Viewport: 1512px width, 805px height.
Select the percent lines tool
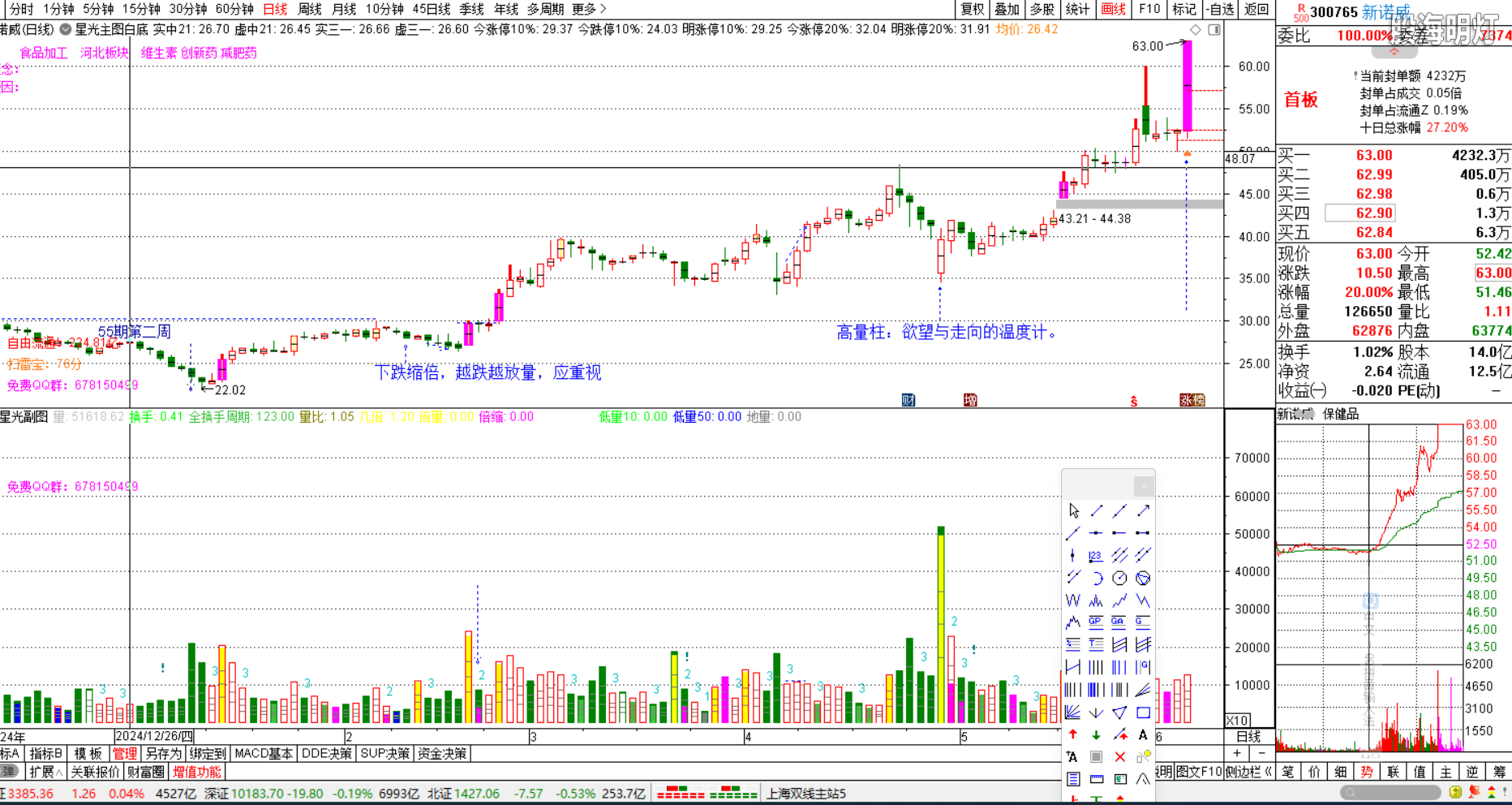click(x=1073, y=644)
